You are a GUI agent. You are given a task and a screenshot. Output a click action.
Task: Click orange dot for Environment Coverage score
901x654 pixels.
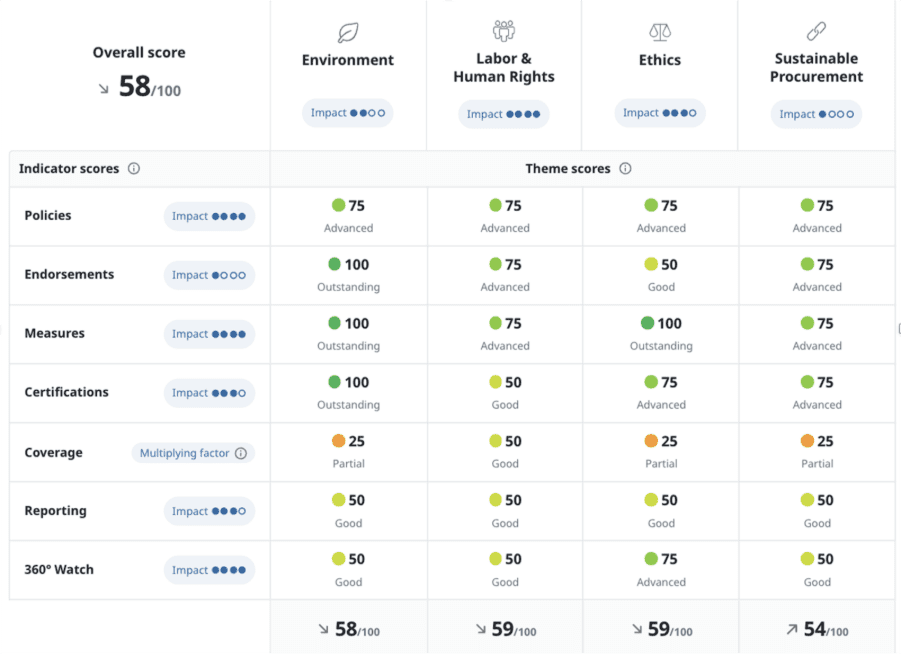[x=339, y=441]
